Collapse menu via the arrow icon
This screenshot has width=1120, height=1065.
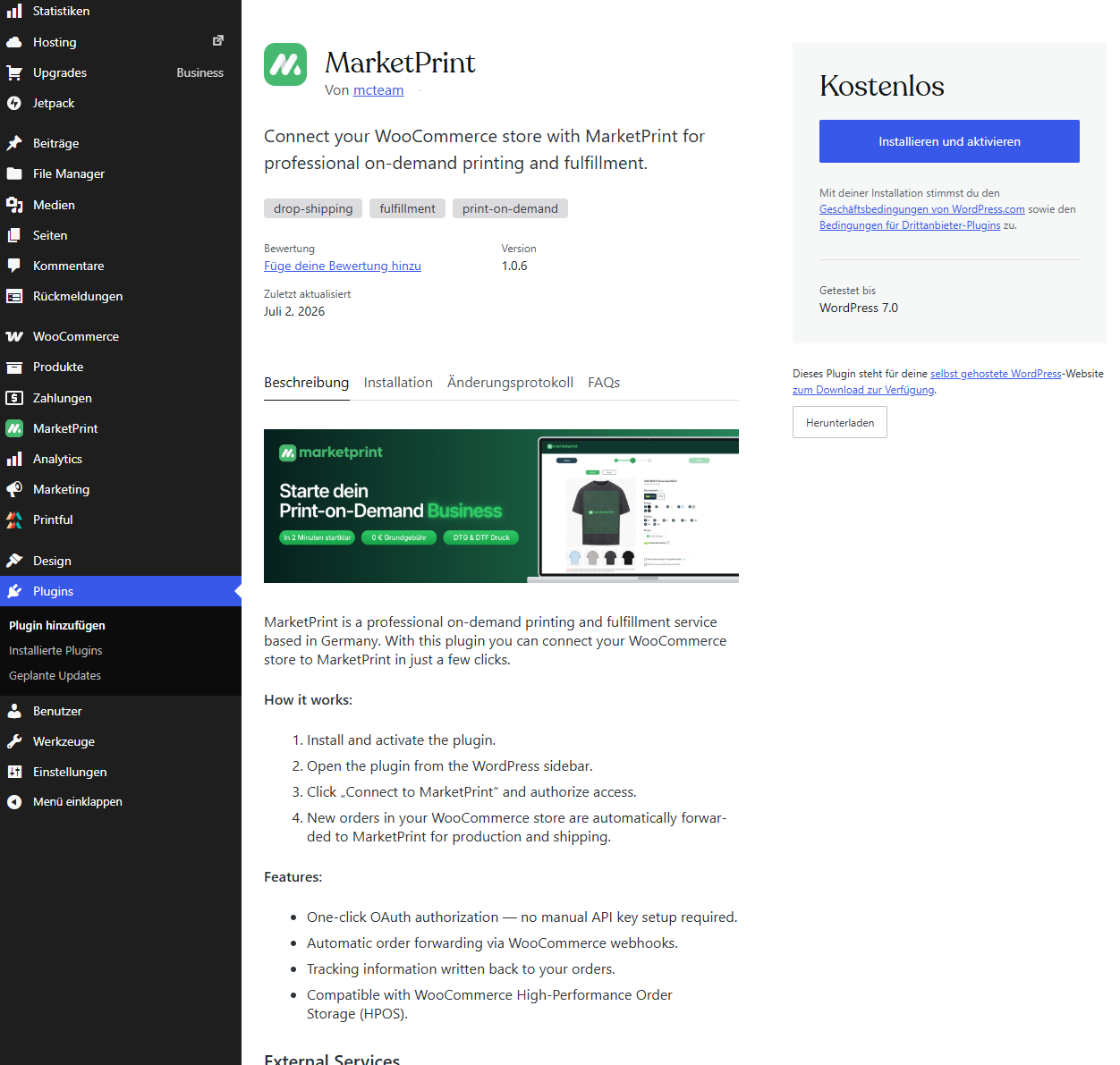[14, 802]
